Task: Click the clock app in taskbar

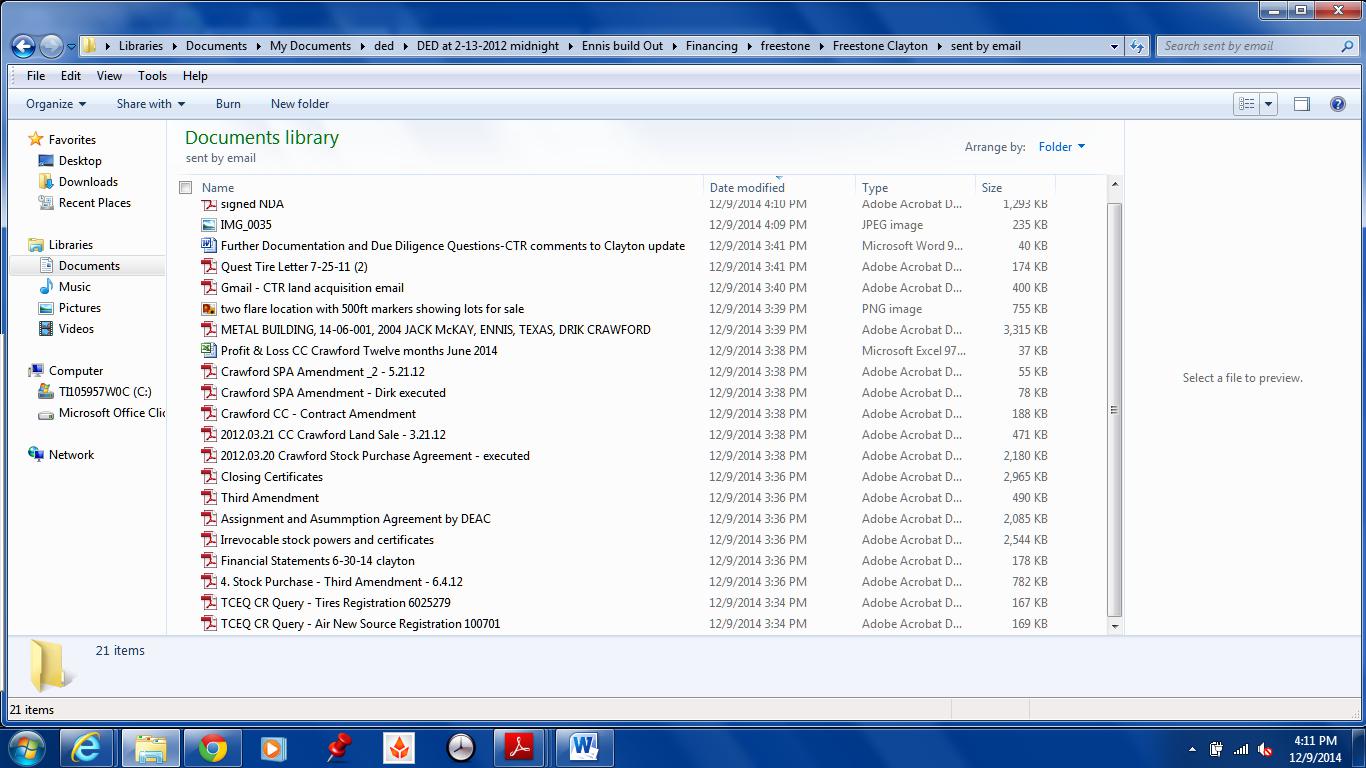Action: (x=460, y=747)
